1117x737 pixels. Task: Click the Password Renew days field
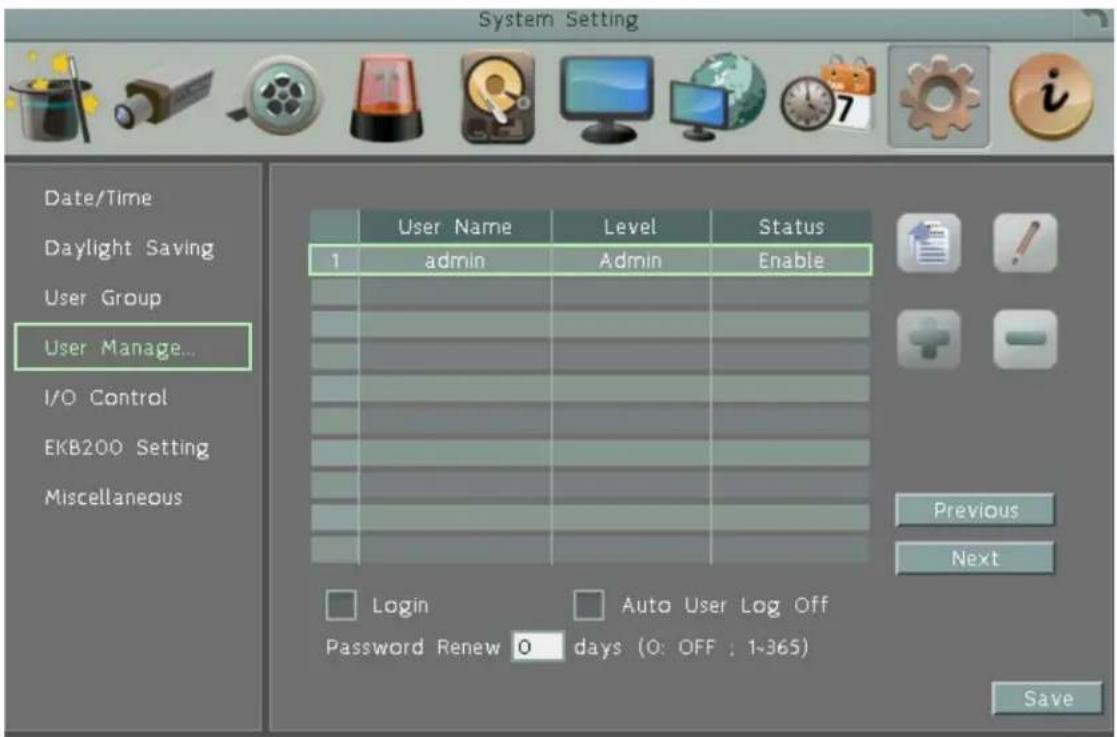coord(538,647)
